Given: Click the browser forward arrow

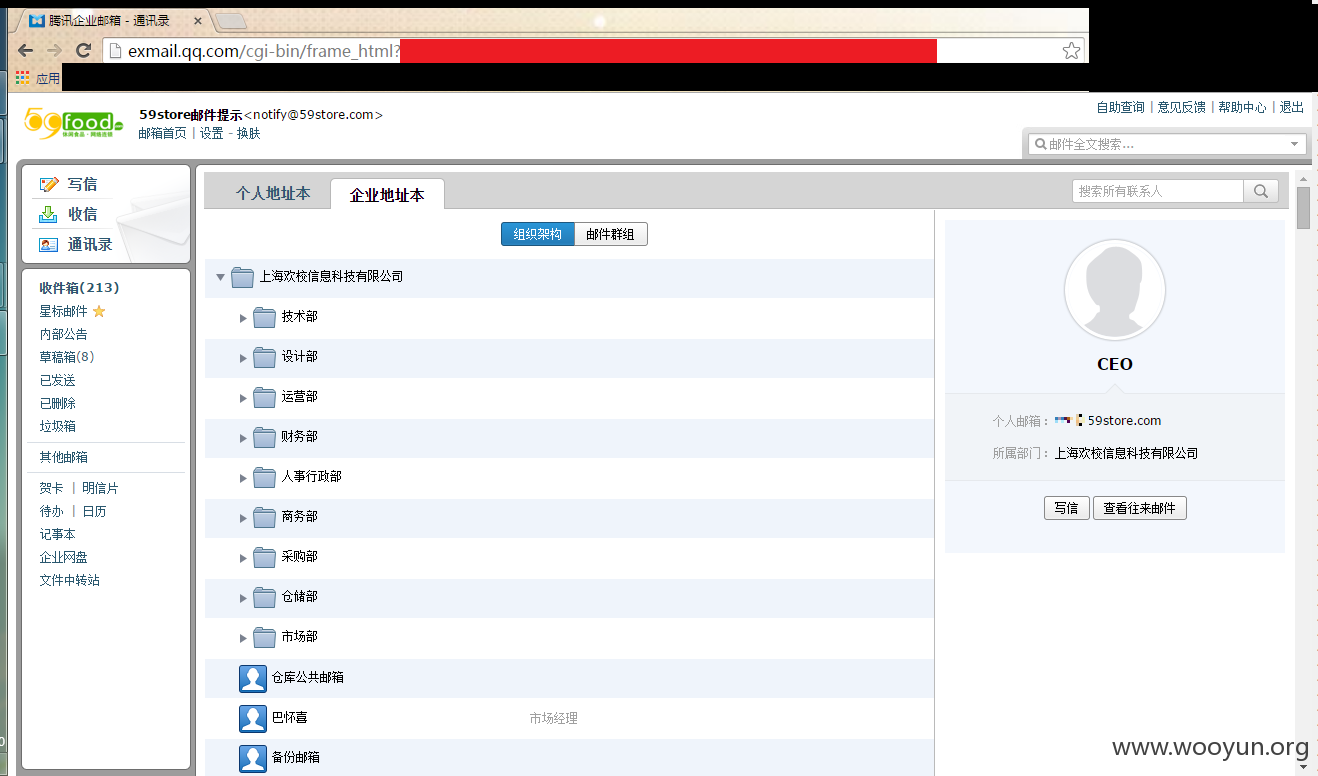Looking at the screenshot, I should point(53,50).
